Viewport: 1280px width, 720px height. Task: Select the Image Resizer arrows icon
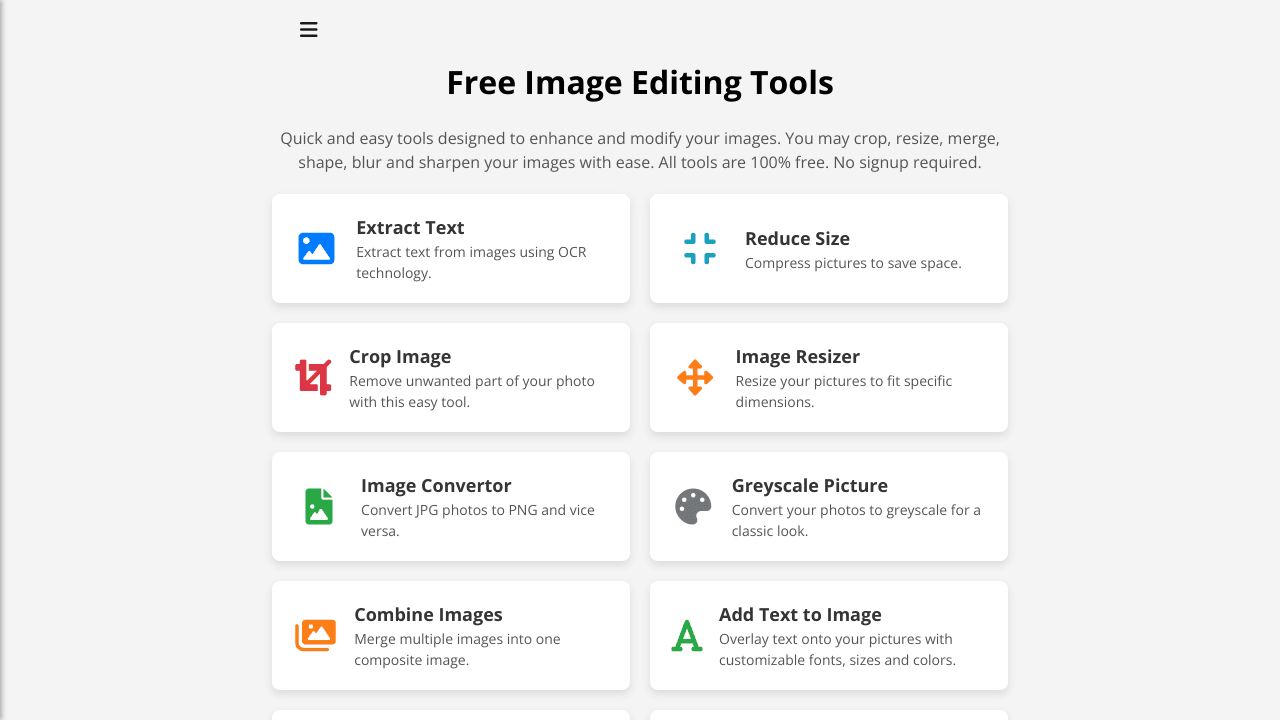point(694,377)
